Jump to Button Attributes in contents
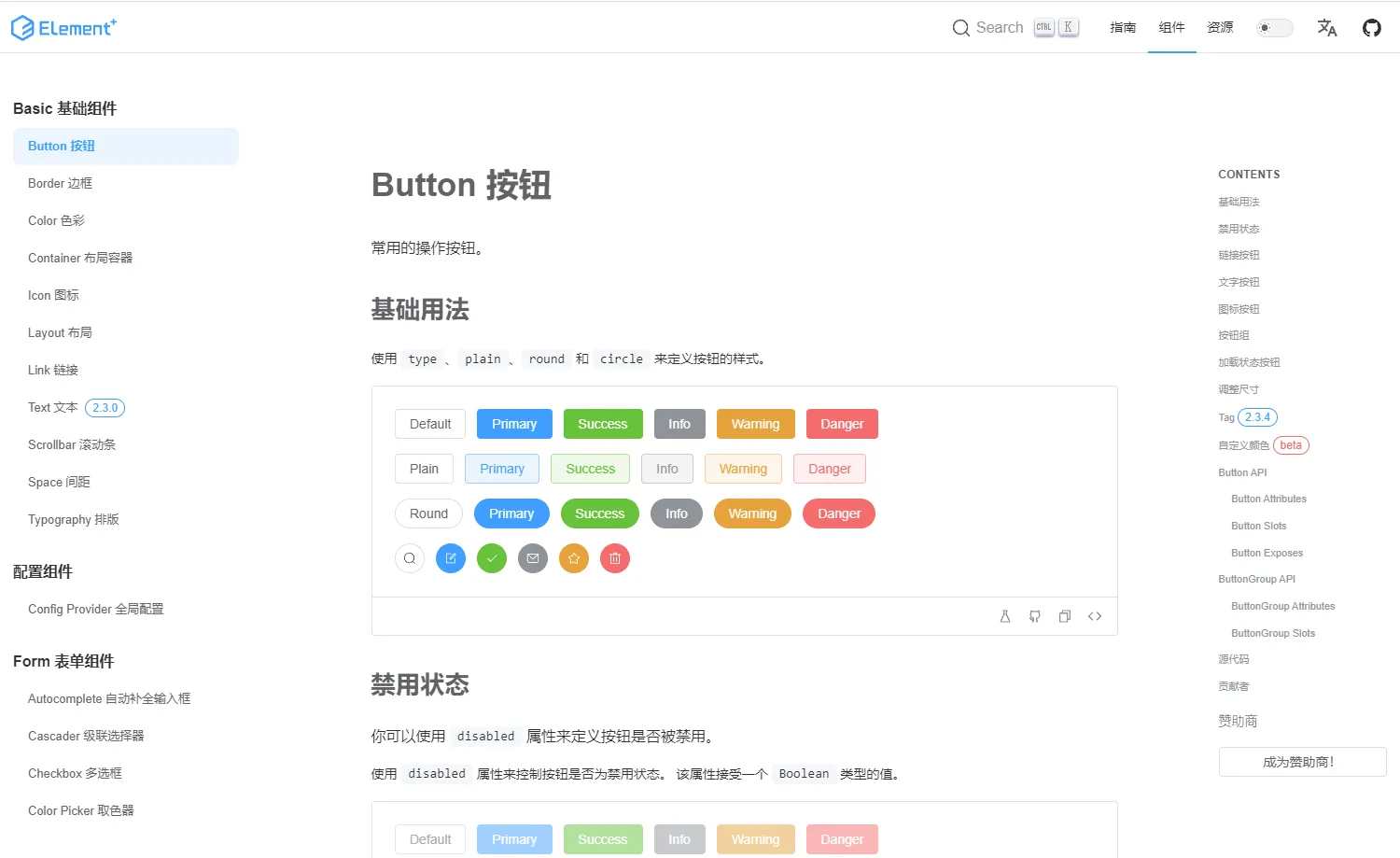The width and height of the screenshot is (1400, 858). (x=1268, y=499)
